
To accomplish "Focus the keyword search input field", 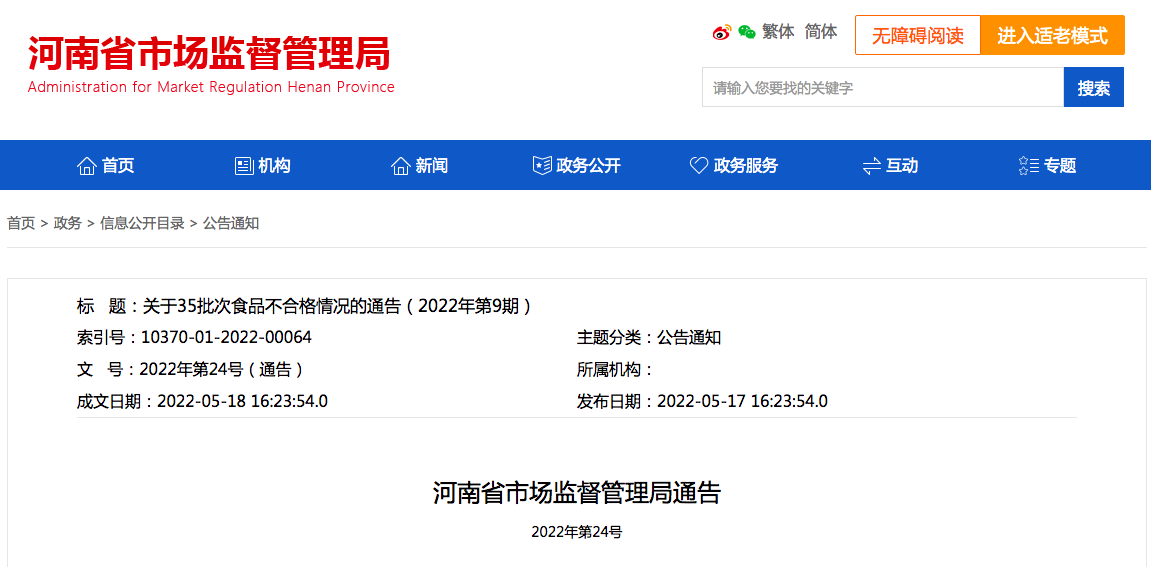I will 883,87.
